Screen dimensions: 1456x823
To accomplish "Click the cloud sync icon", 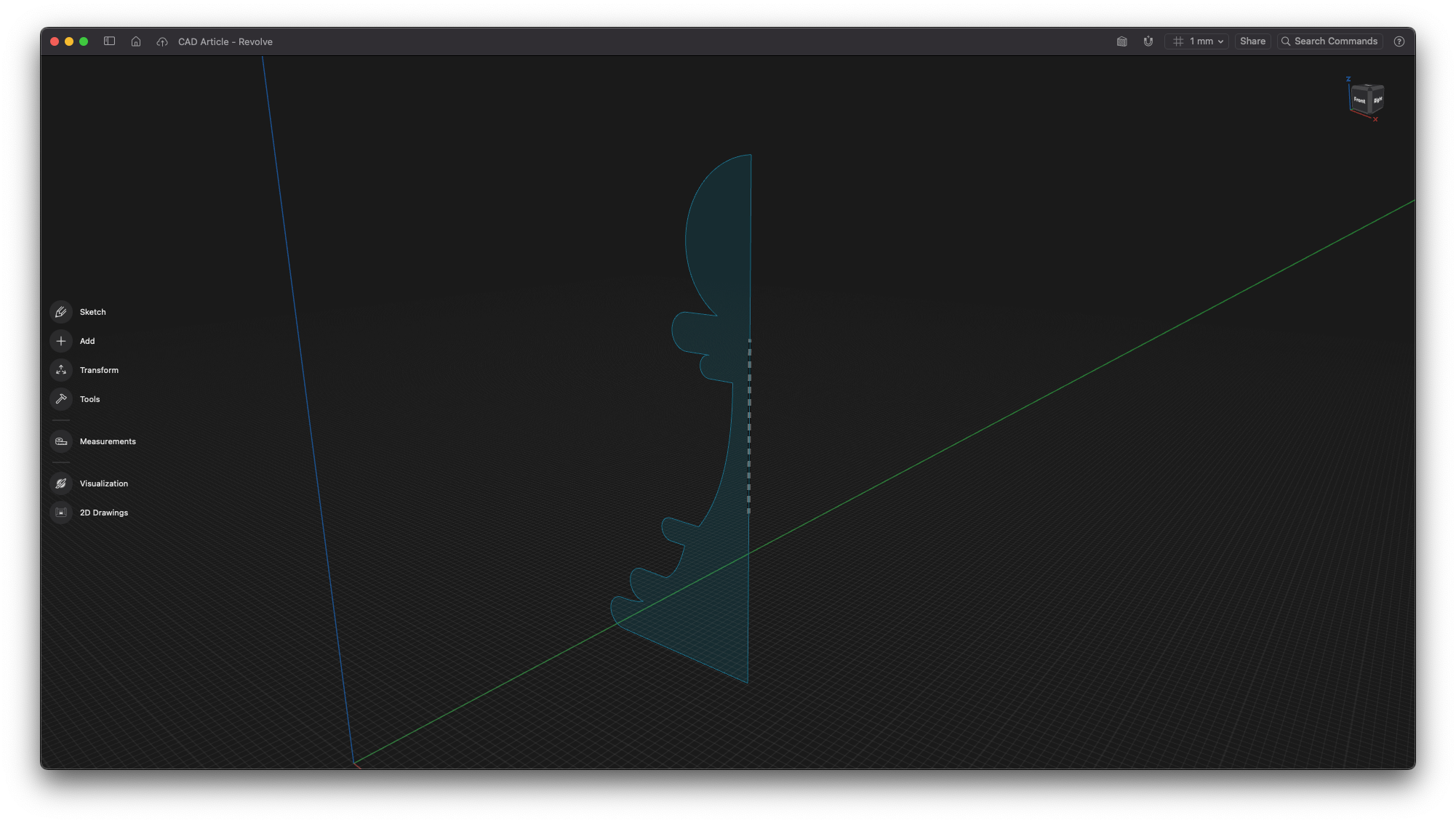I will [161, 41].
